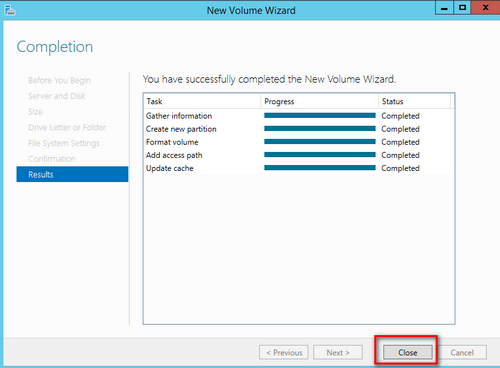
Task: Select the Before You Begin step
Action: (x=59, y=80)
